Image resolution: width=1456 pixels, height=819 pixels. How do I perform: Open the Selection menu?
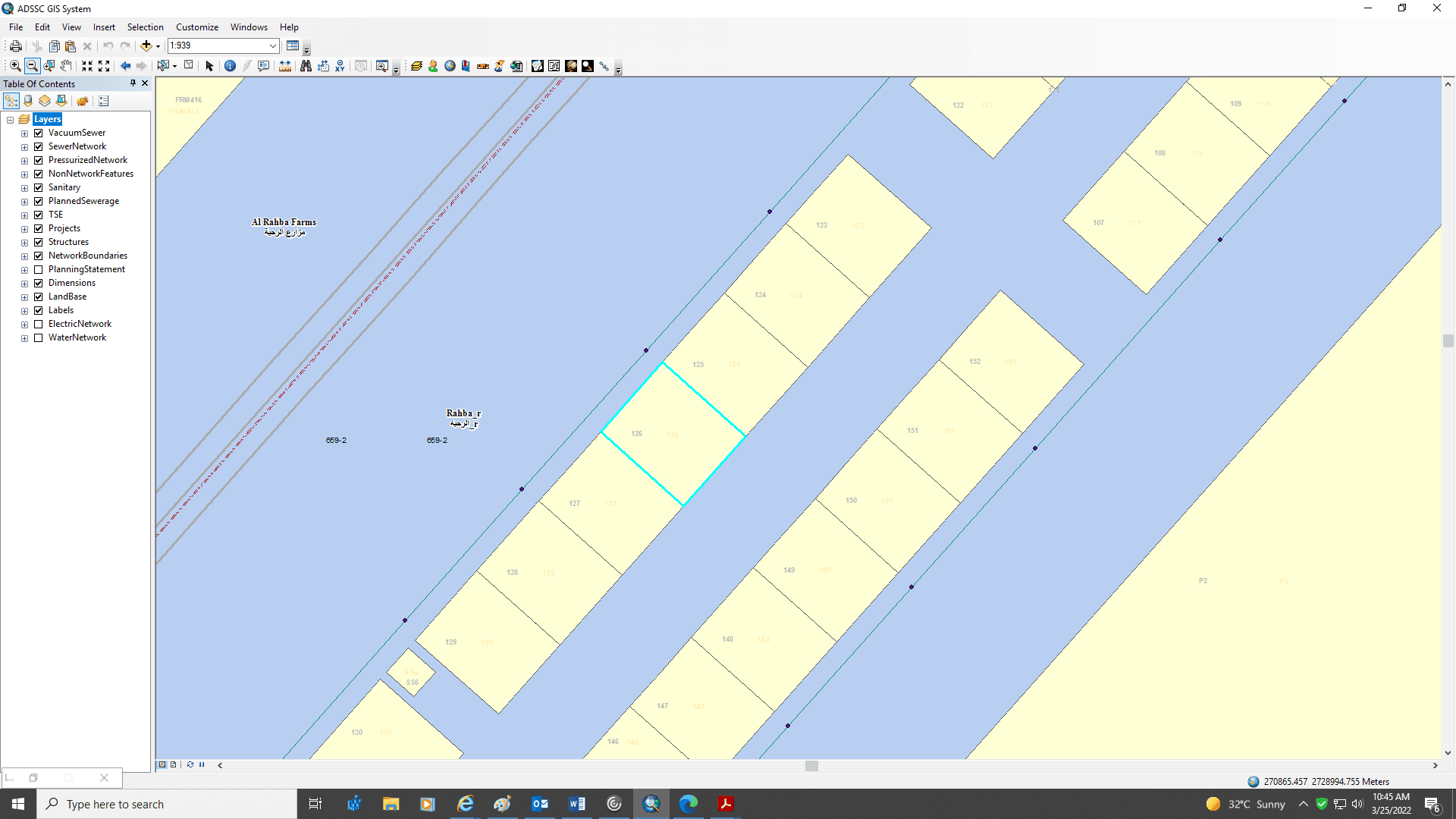click(x=145, y=27)
